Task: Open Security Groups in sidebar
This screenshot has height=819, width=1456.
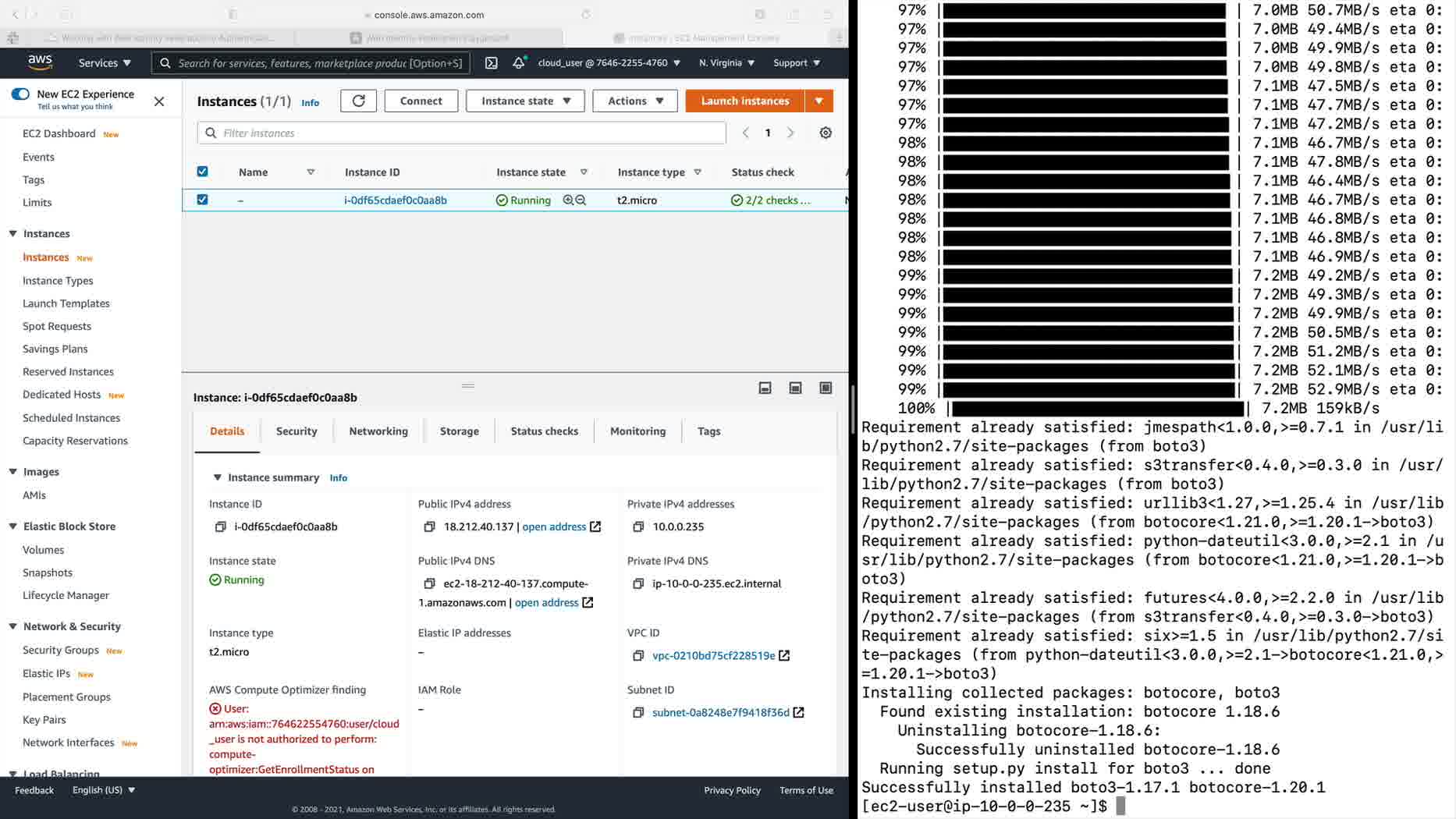Action: pos(61,651)
